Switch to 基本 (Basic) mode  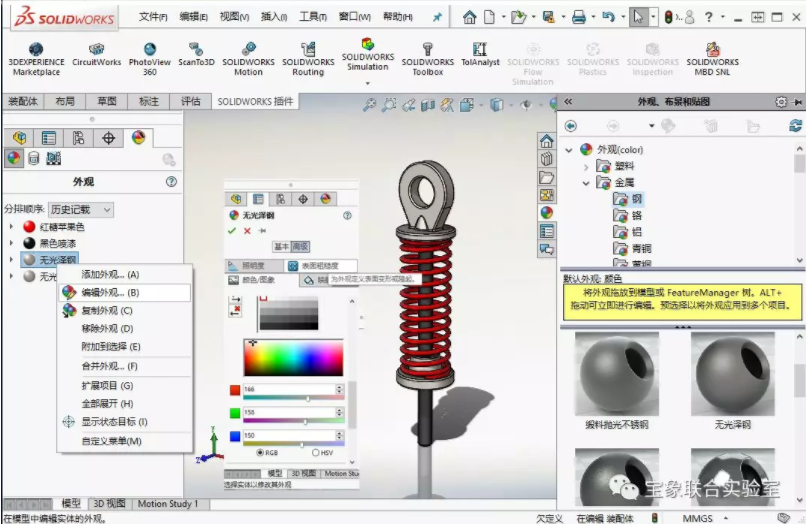[x=281, y=246]
